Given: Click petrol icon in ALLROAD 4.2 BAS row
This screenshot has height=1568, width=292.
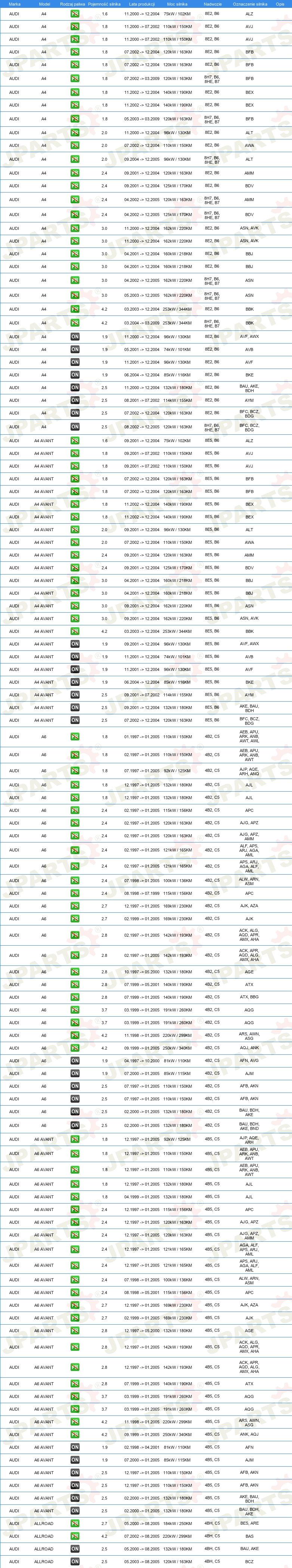Looking at the screenshot, I should 75,1536.
